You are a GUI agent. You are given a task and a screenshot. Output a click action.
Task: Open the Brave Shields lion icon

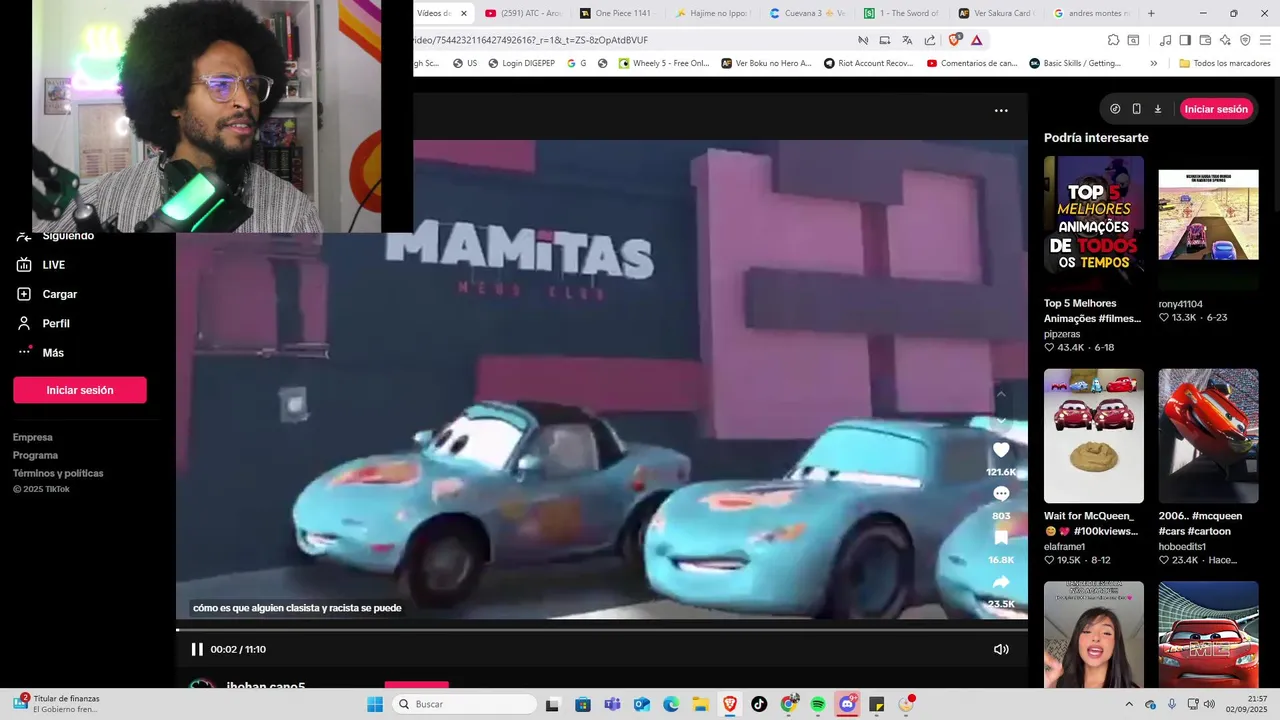[x=954, y=40]
